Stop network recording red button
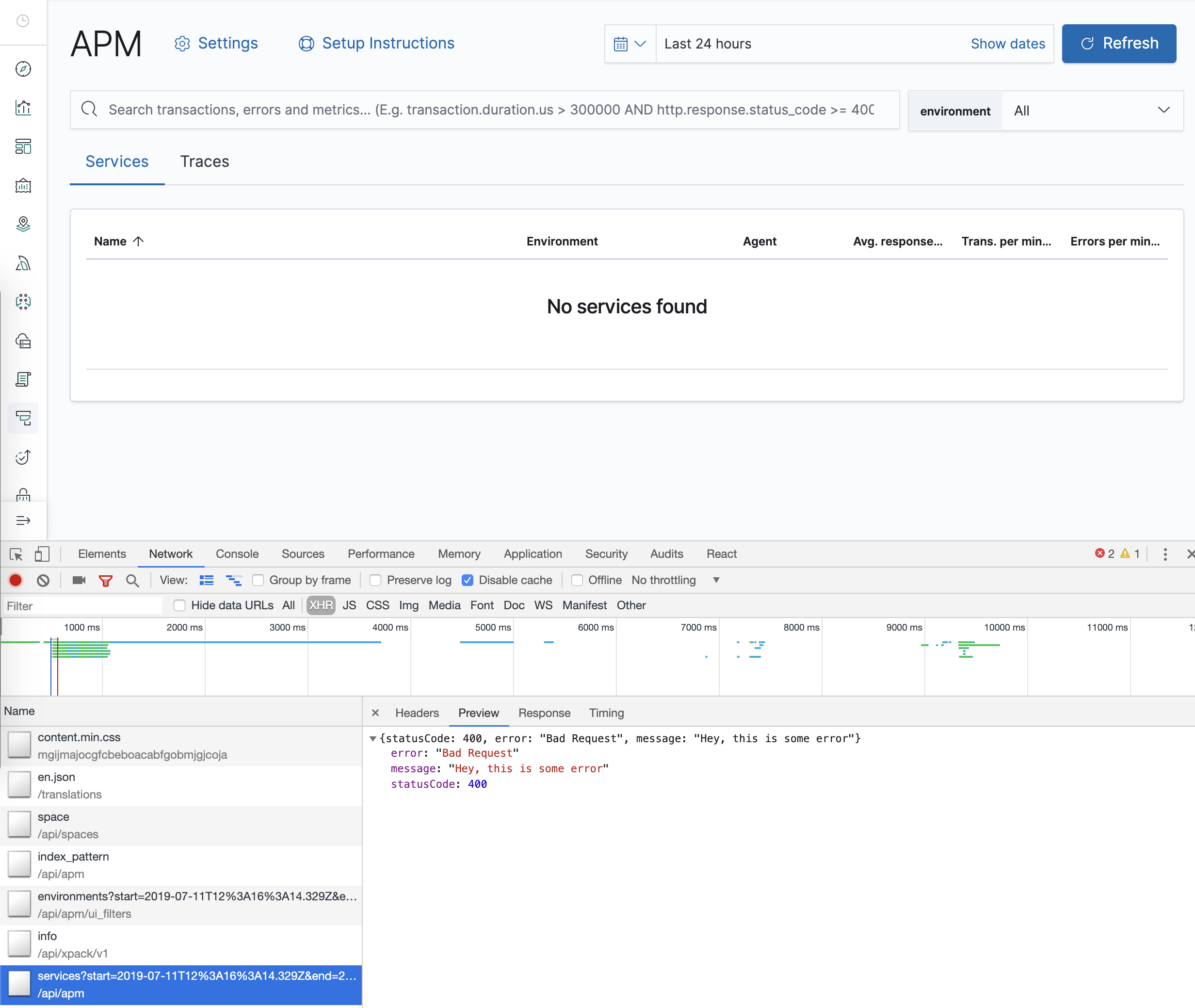 pyautogui.click(x=16, y=581)
